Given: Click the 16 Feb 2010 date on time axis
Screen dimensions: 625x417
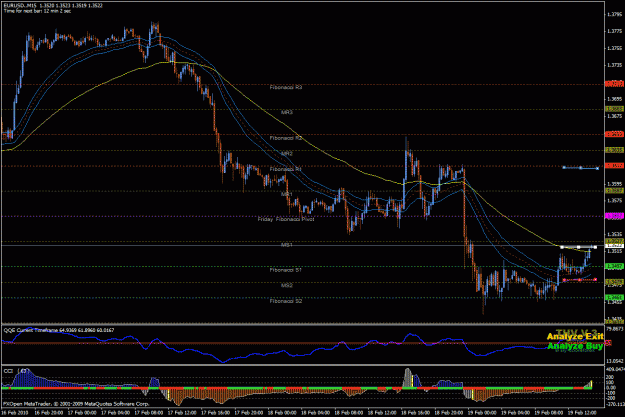Looking at the screenshot, I should pyautogui.click(x=16, y=413).
